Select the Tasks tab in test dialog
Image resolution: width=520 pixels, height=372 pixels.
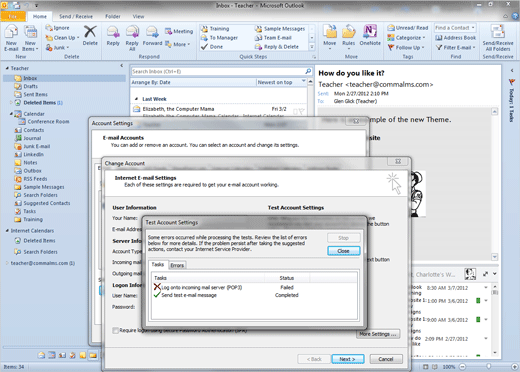(x=158, y=264)
